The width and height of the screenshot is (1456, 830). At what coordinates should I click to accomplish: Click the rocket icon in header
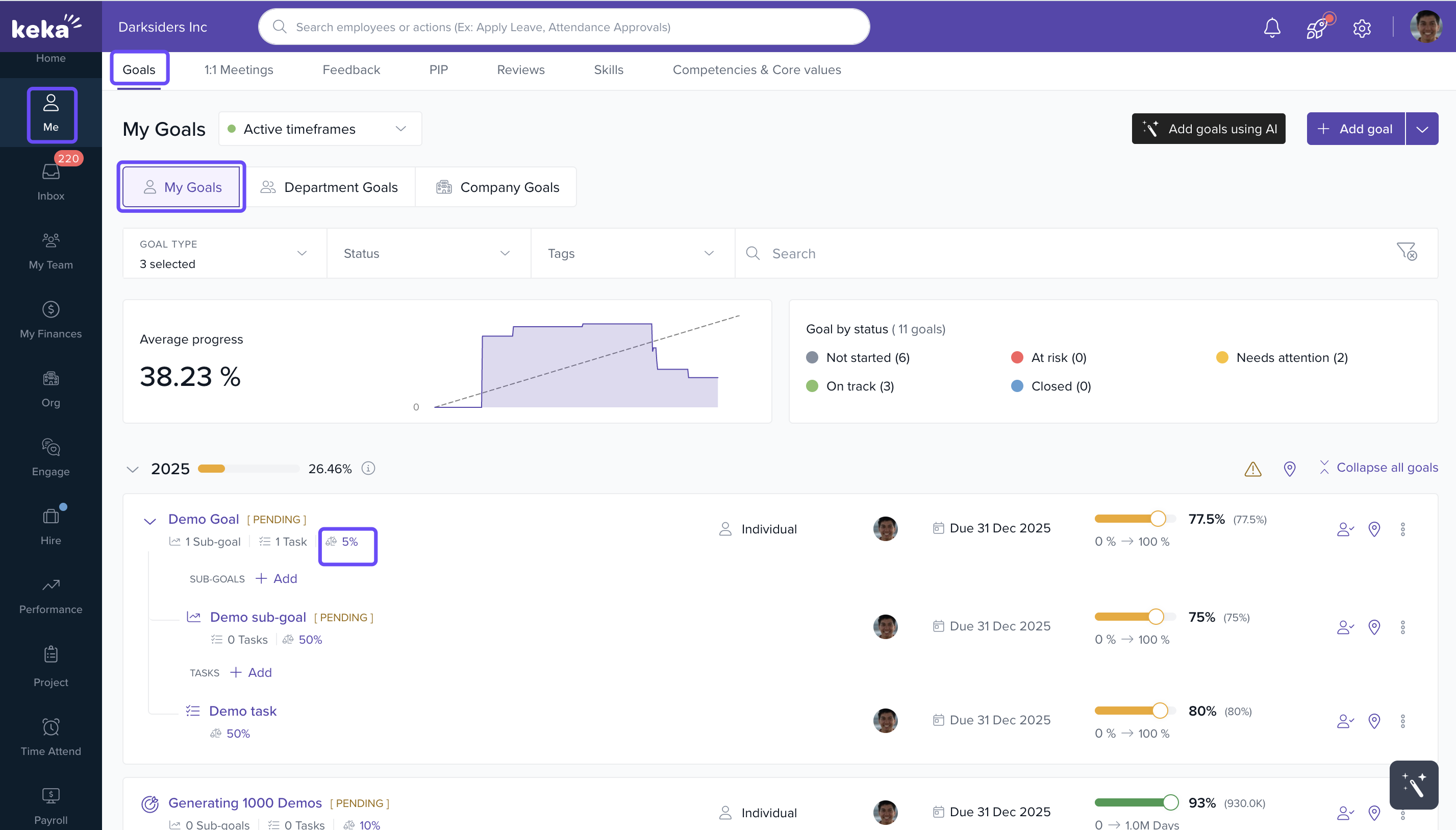[1316, 28]
